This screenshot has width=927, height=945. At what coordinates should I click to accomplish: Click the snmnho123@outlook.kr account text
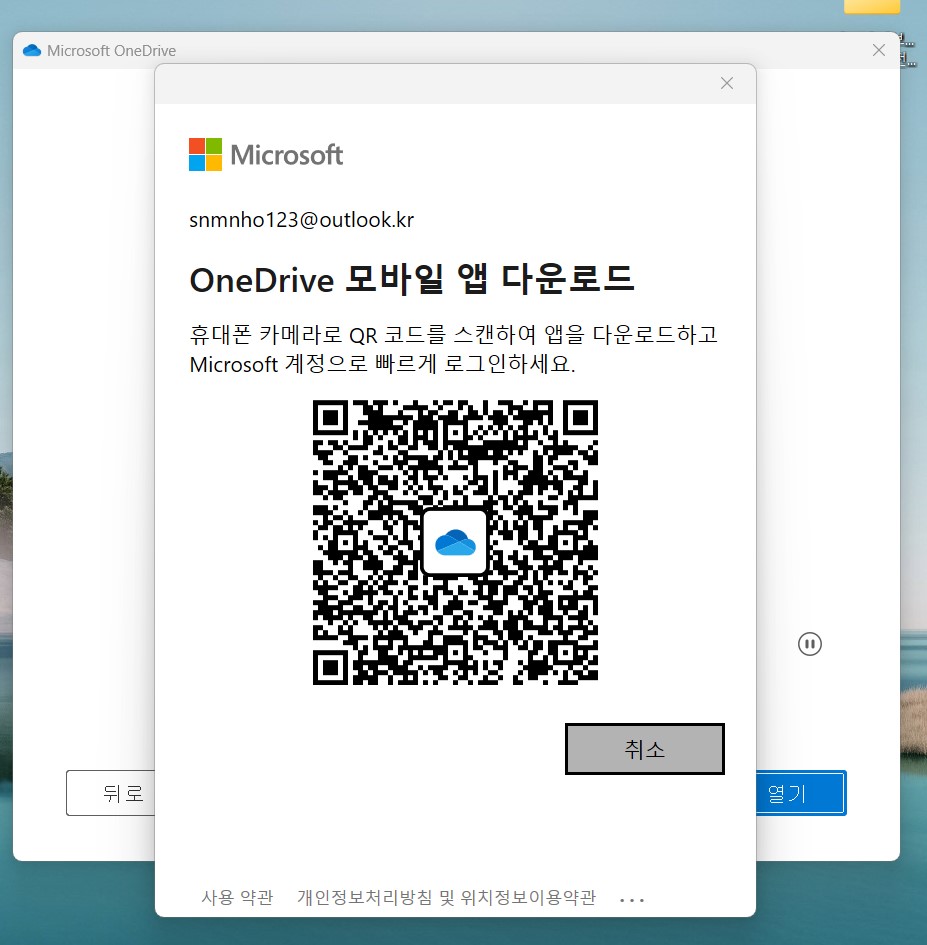(x=301, y=219)
